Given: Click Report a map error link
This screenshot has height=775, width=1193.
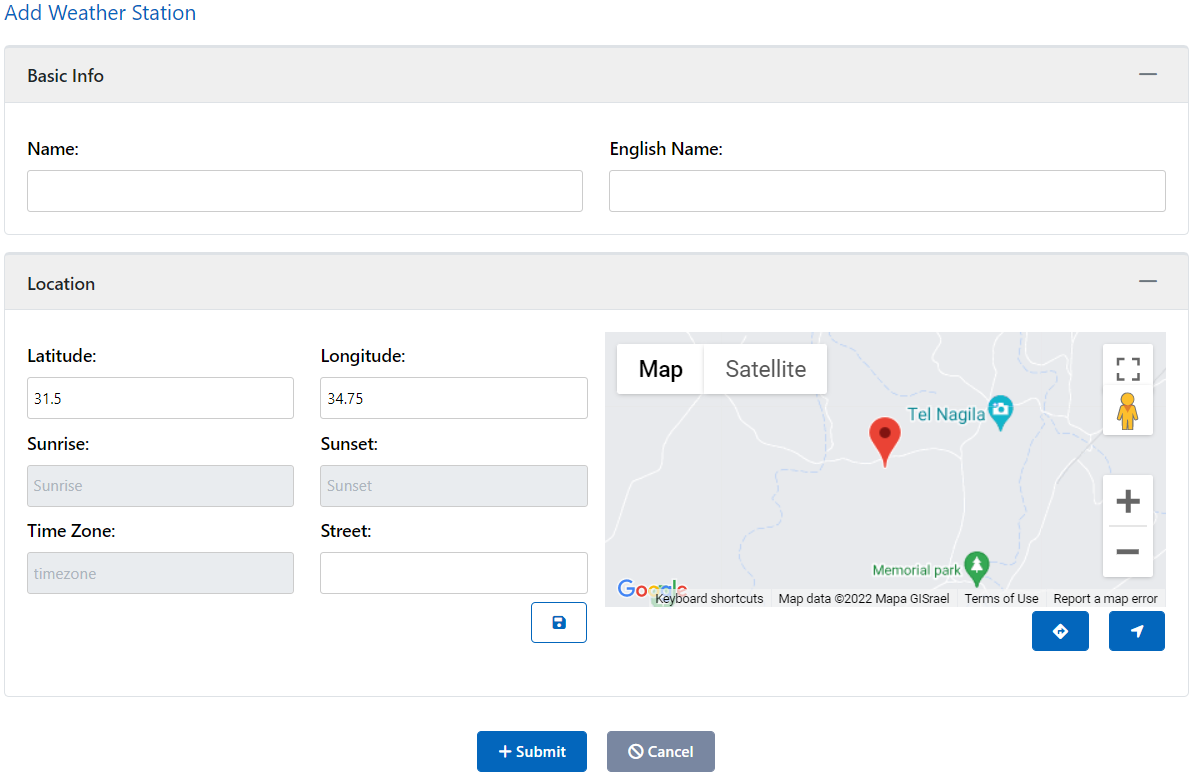Looking at the screenshot, I should 1105,599.
